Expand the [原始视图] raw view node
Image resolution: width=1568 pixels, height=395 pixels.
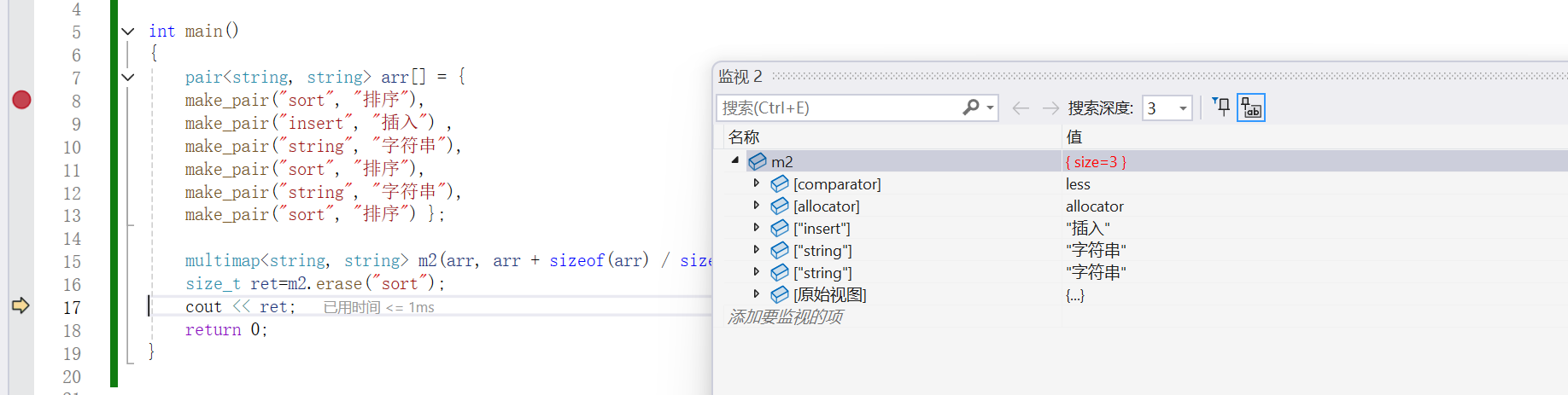click(x=757, y=293)
